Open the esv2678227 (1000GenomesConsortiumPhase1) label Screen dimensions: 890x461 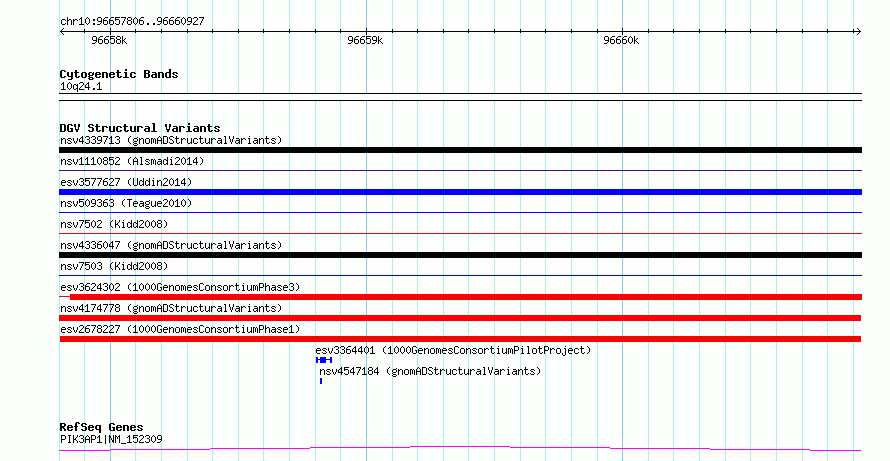point(180,329)
